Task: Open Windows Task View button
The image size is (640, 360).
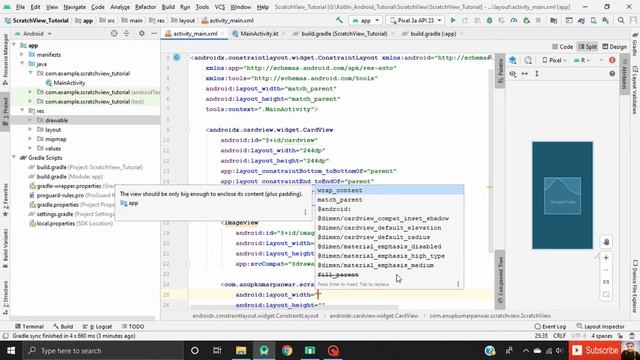Action: 217,350
